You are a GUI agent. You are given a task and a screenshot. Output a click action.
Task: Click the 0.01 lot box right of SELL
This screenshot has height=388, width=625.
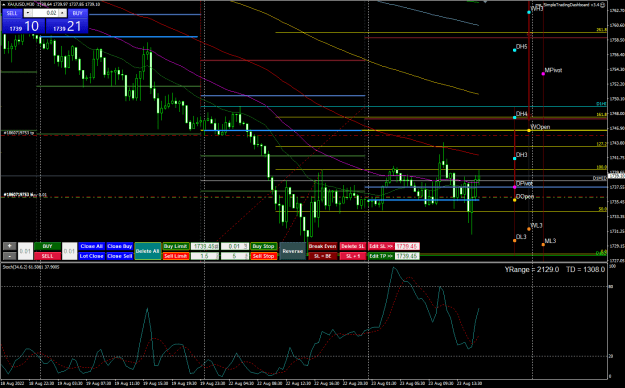point(69,251)
